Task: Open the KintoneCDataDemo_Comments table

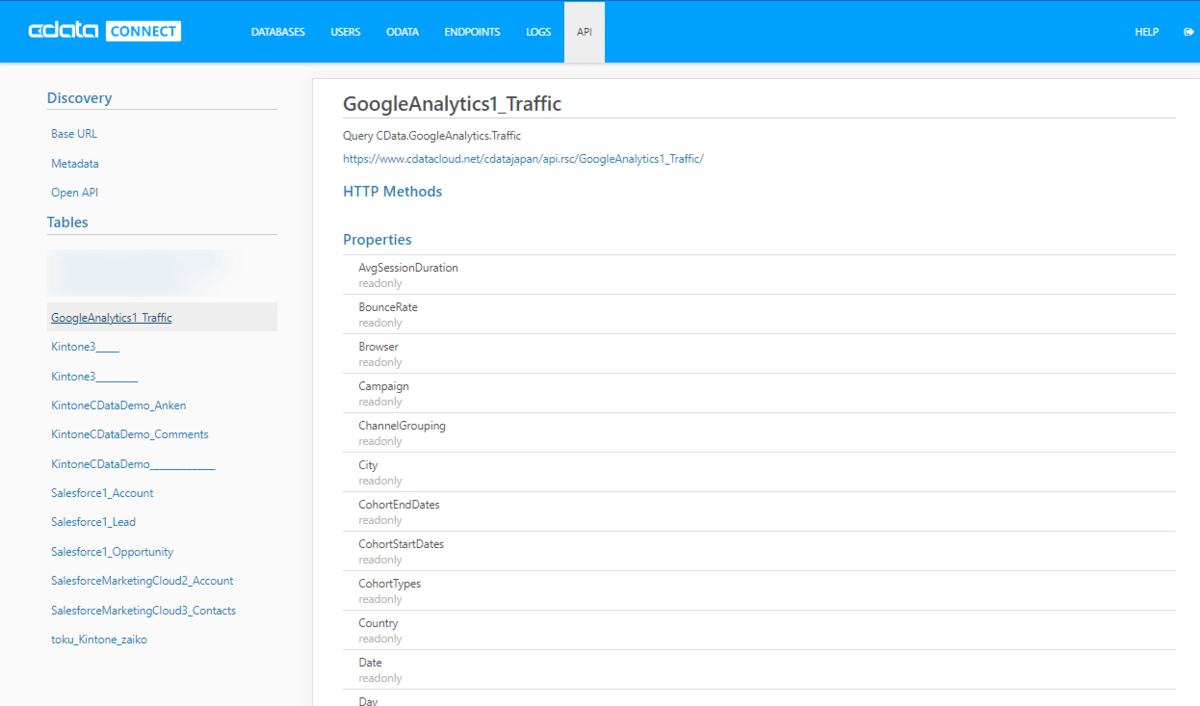Action: [130, 435]
